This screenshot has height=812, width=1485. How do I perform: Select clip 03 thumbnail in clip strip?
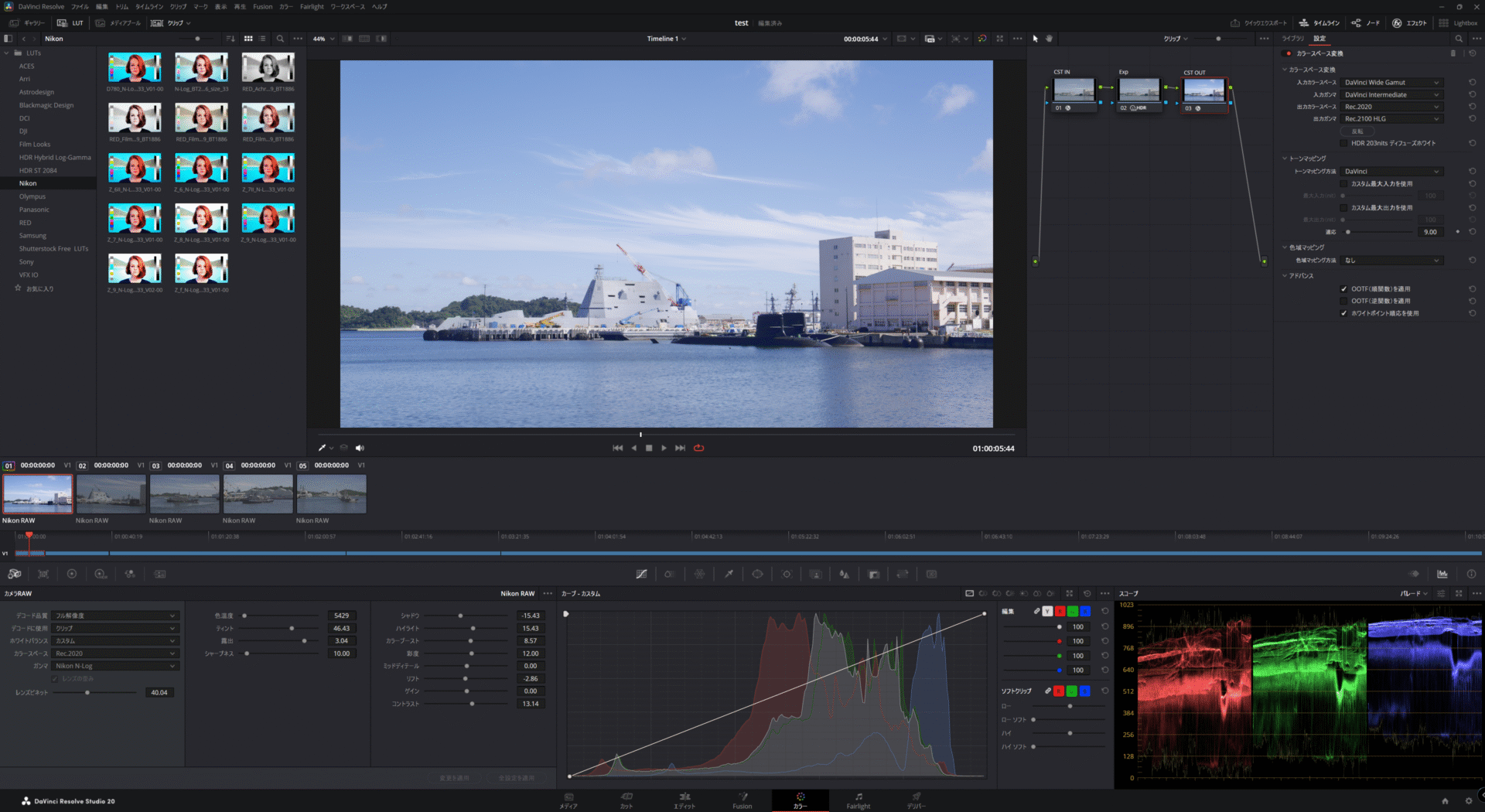click(x=184, y=494)
